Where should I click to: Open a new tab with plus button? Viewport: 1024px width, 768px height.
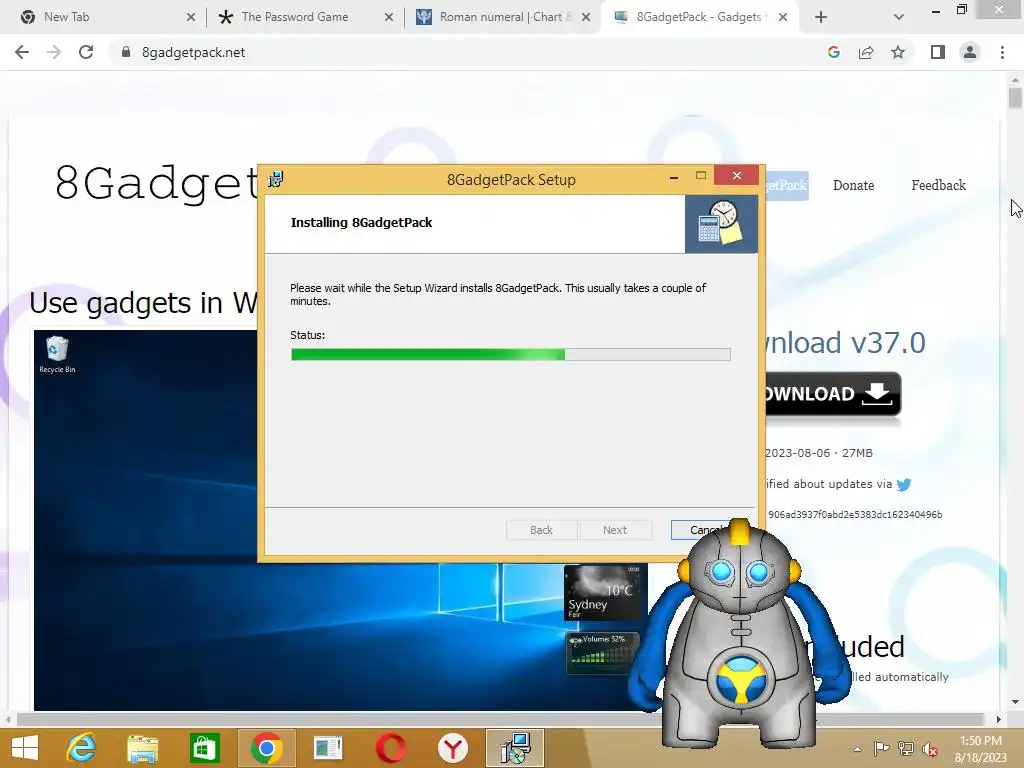(x=821, y=17)
